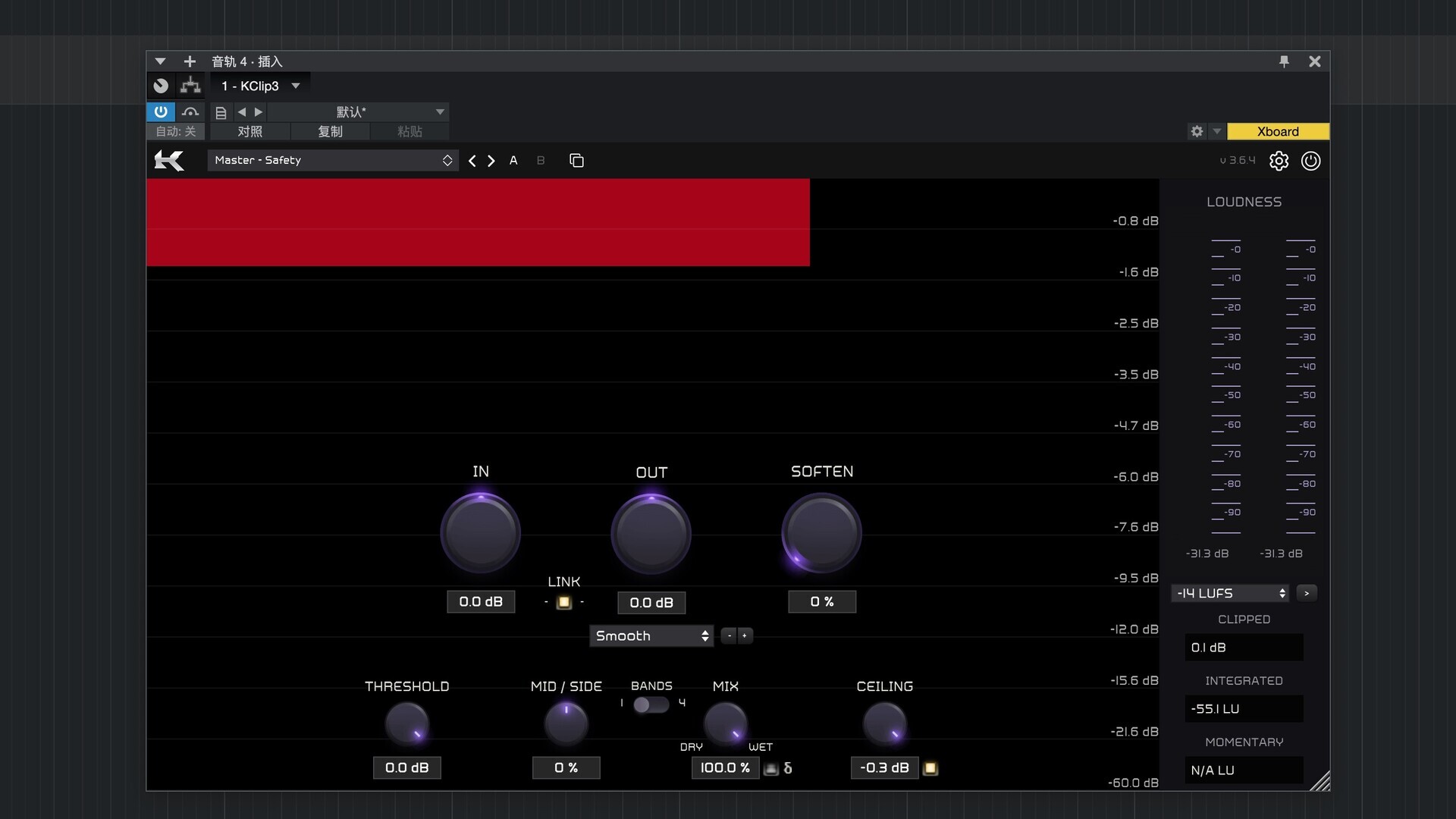Adjust the OUT gain knob
This screenshot has width=1456, height=819.
pos(651,534)
